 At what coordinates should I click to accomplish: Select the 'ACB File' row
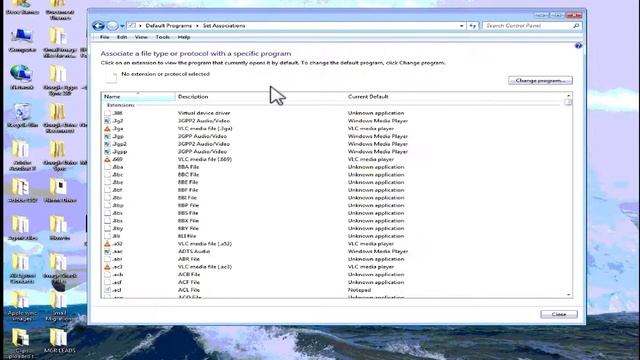click(x=333, y=275)
